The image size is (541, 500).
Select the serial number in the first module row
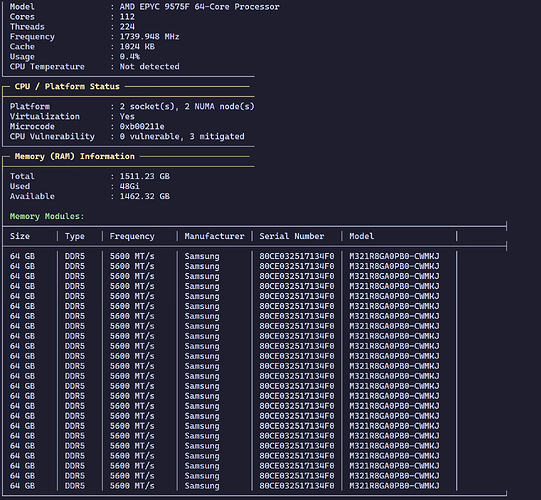click(297, 256)
